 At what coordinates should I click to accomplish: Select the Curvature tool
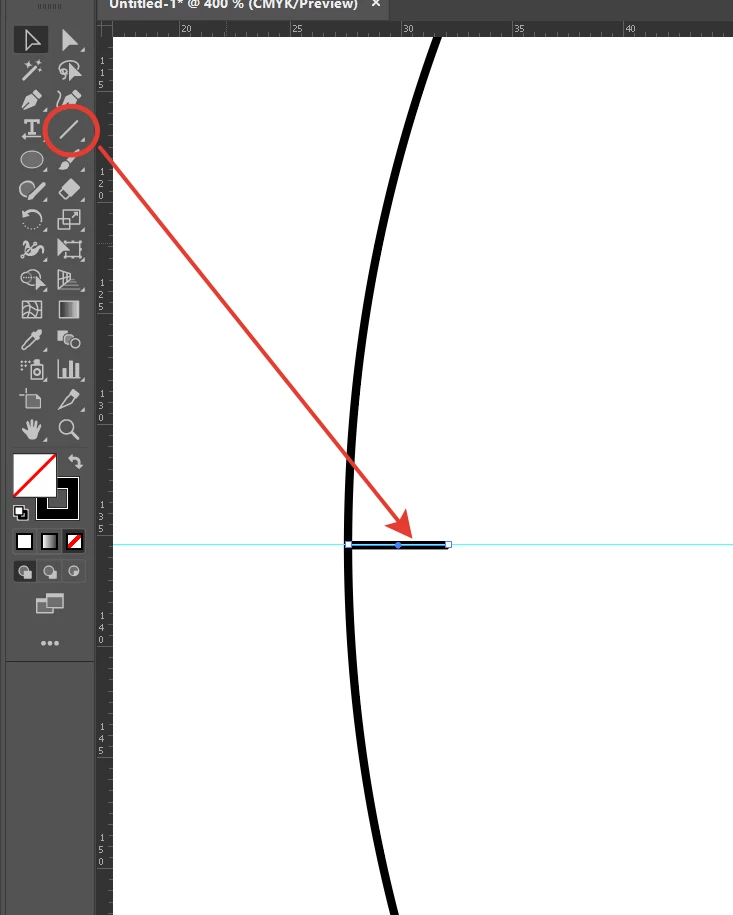69,100
